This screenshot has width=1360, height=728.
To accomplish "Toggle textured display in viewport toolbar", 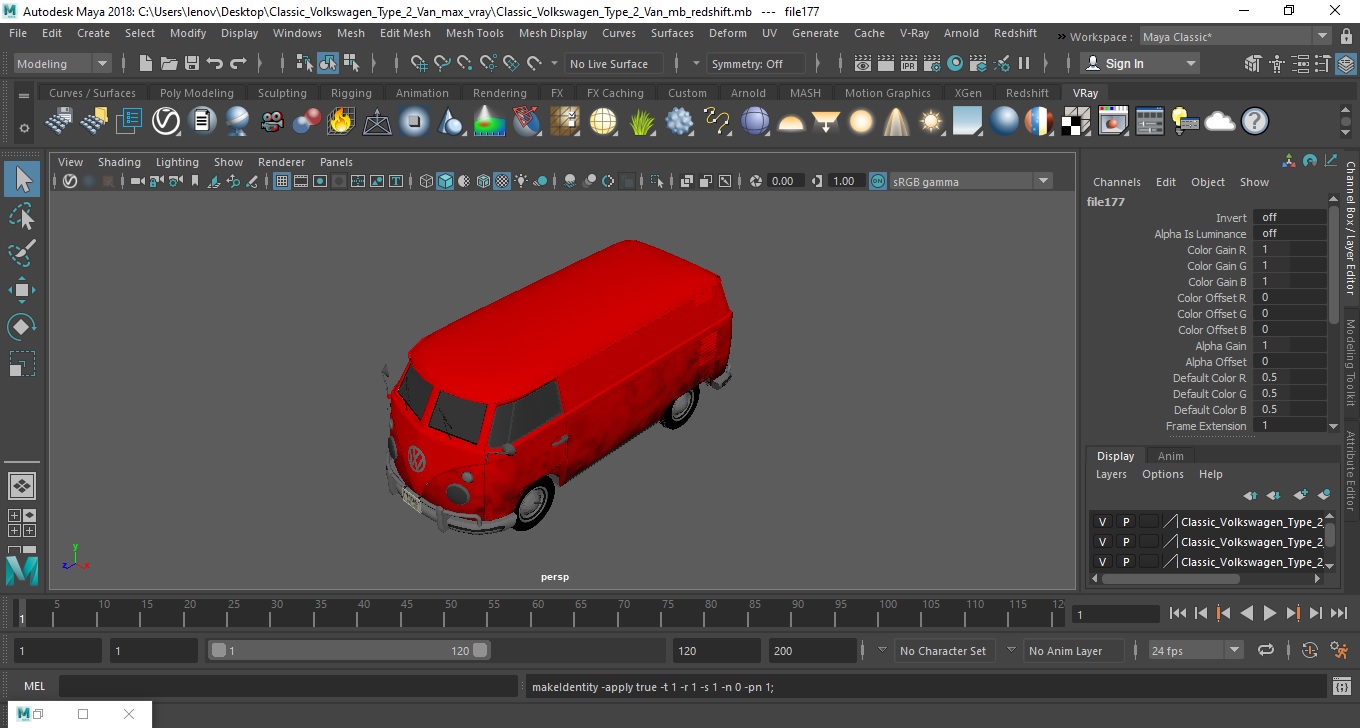I will click(503, 181).
